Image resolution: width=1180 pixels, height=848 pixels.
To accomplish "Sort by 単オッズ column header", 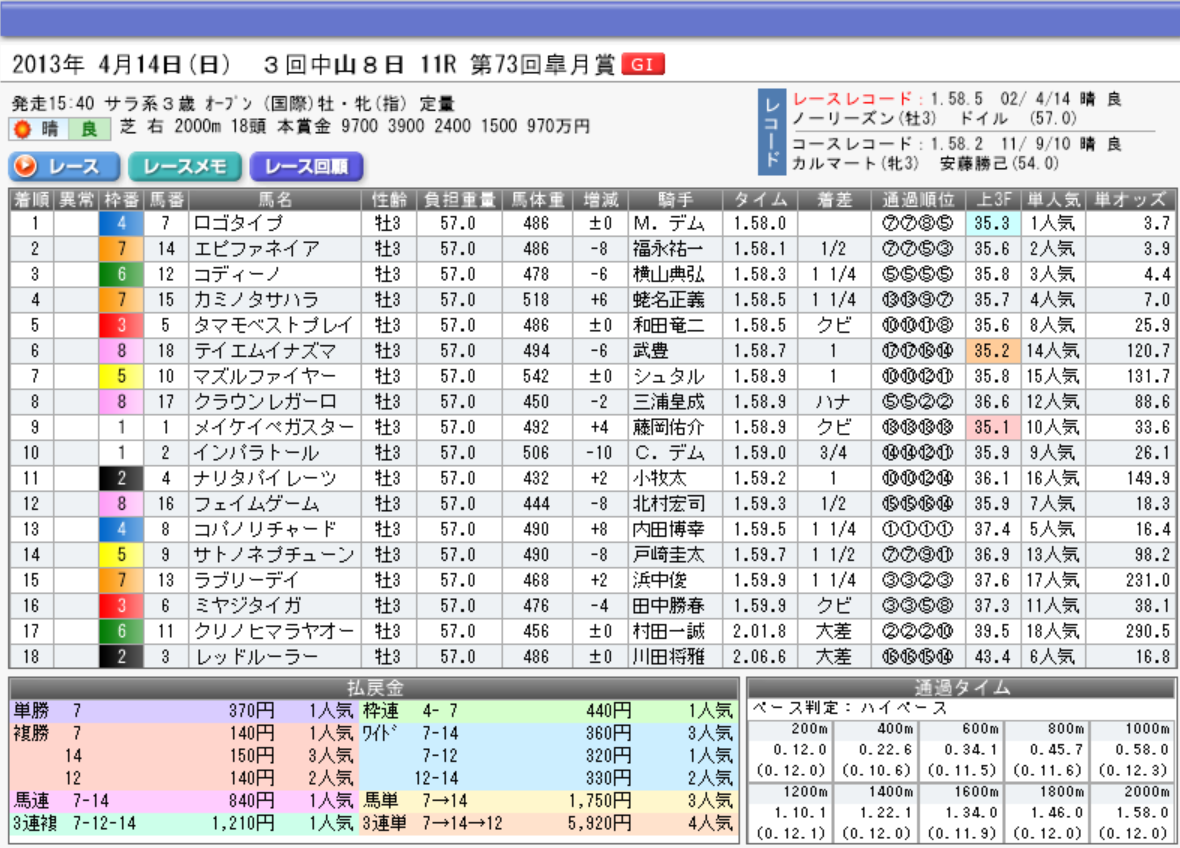I will click(1130, 199).
